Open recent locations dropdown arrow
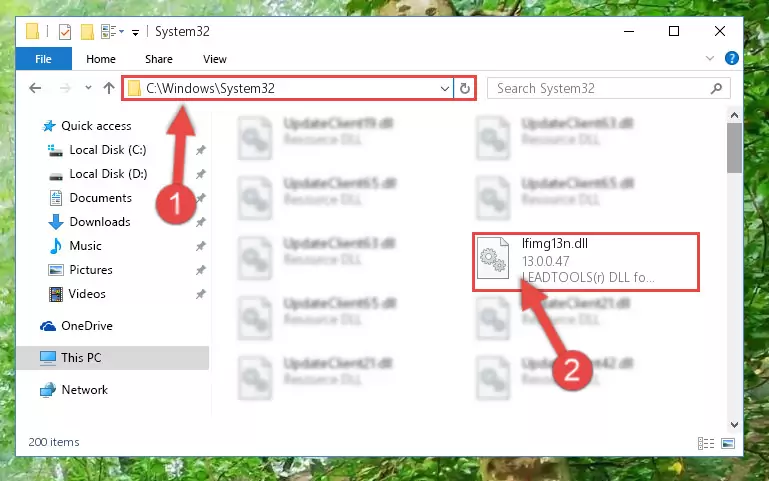Screen dimensions: 769x481 [x=88, y=88]
